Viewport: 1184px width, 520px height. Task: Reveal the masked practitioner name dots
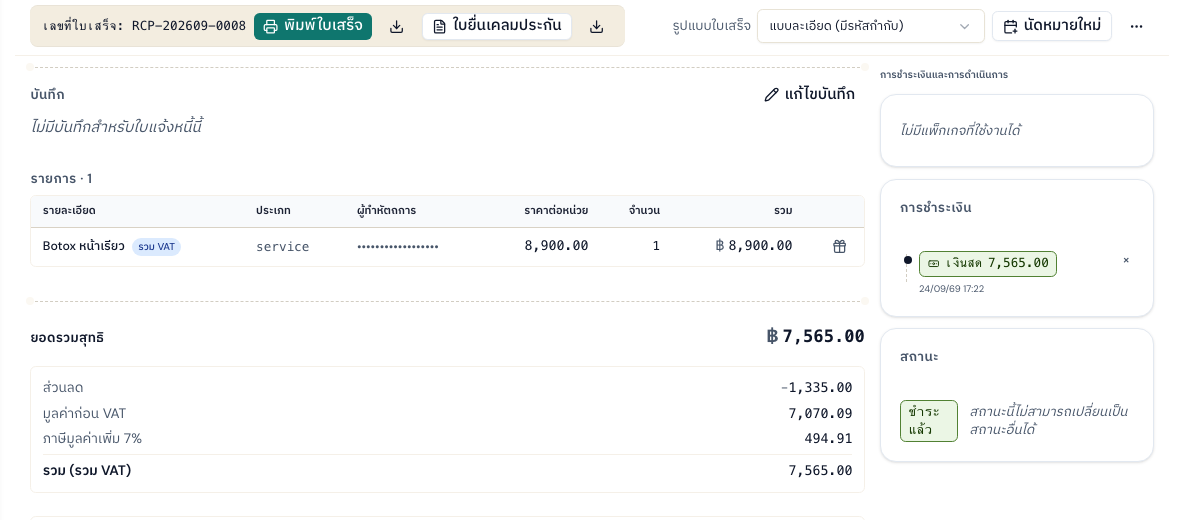click(397, 247)
